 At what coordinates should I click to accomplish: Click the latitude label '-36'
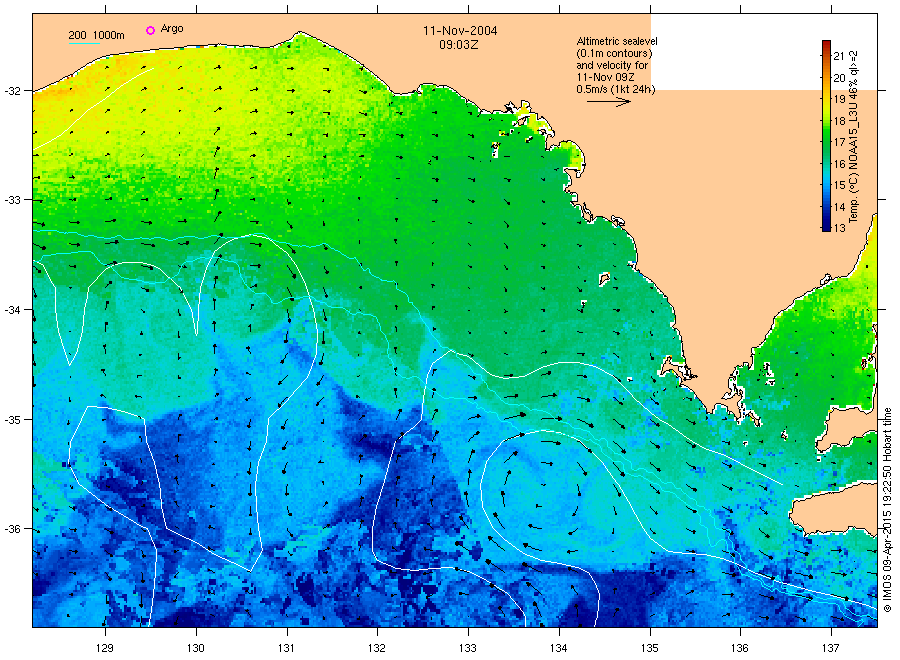click(12, 529)
